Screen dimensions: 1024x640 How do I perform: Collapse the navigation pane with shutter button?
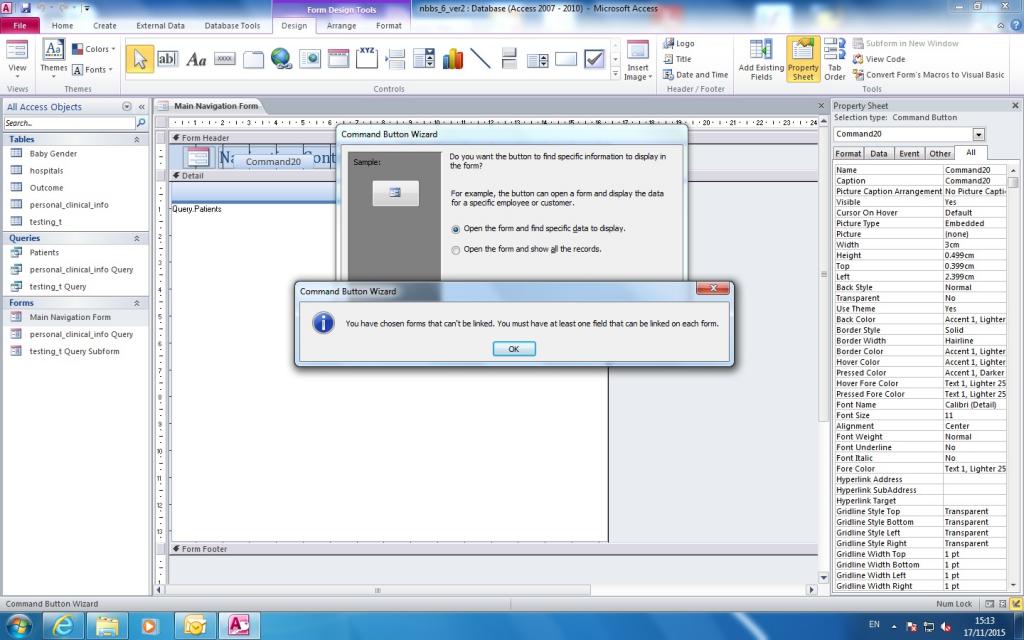coord(142,106)
